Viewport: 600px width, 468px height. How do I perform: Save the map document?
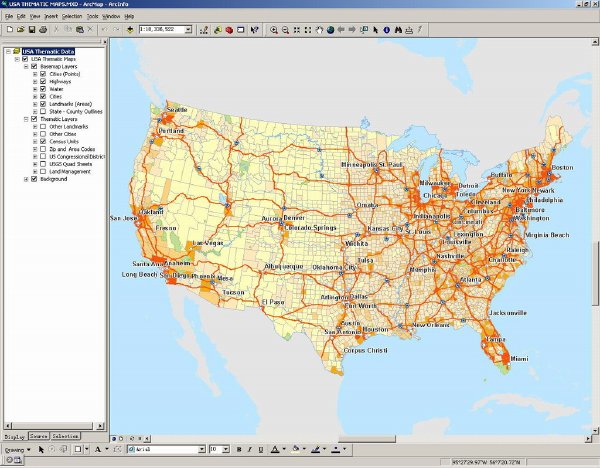point(32,29)
